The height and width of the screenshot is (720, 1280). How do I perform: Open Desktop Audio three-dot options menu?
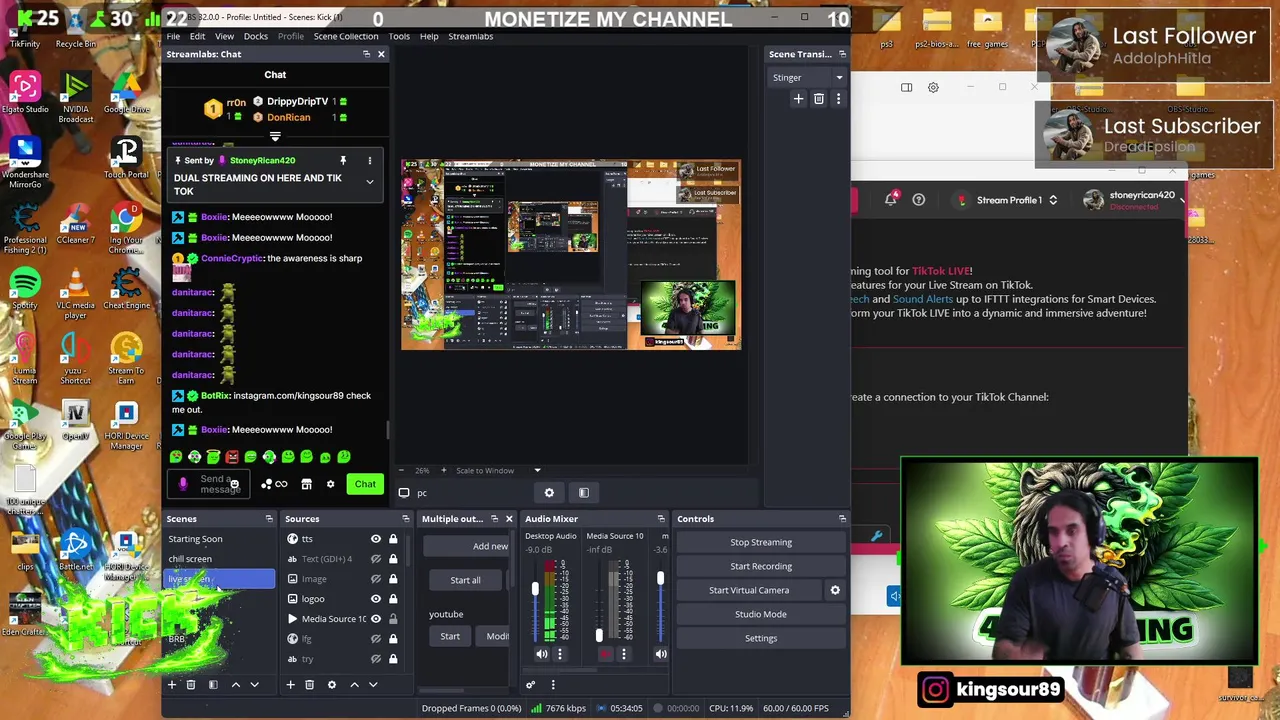point(560,654)
